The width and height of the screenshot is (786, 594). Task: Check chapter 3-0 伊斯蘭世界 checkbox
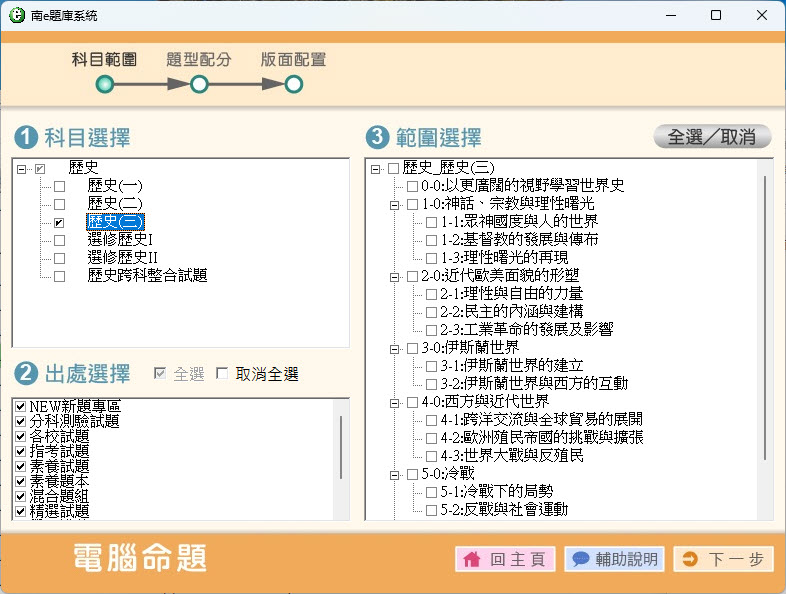[x=413, y=348]
